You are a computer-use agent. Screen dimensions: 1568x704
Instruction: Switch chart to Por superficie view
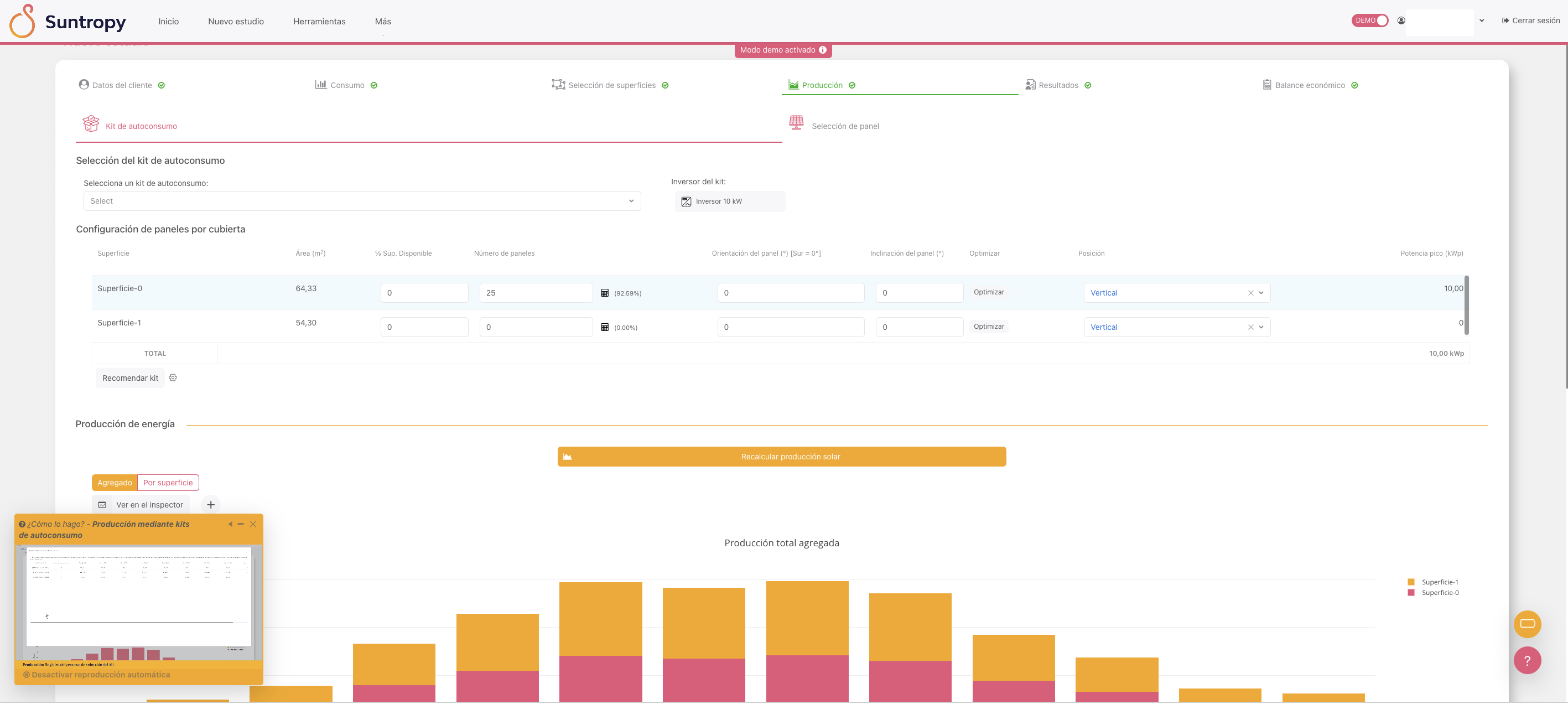(168, 483)
